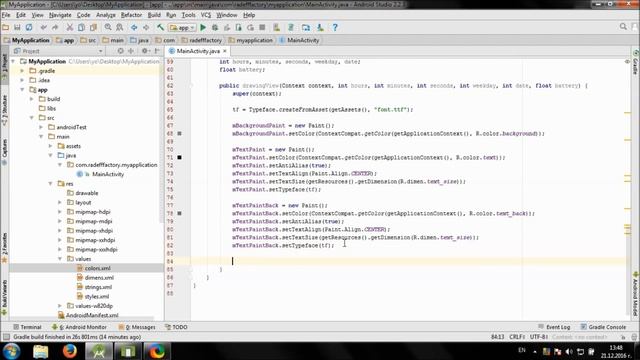
Task: Select the MainActivity.java editor tab
Action: point(198,51)
